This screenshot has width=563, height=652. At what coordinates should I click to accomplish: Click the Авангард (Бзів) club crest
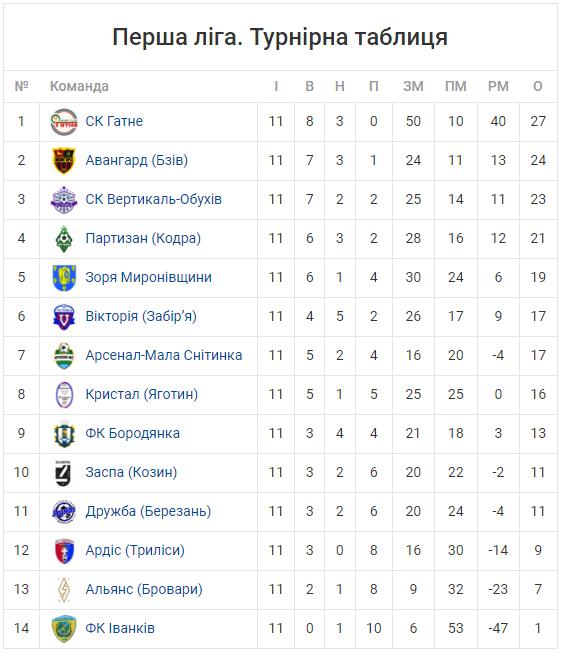pos(64,161)
